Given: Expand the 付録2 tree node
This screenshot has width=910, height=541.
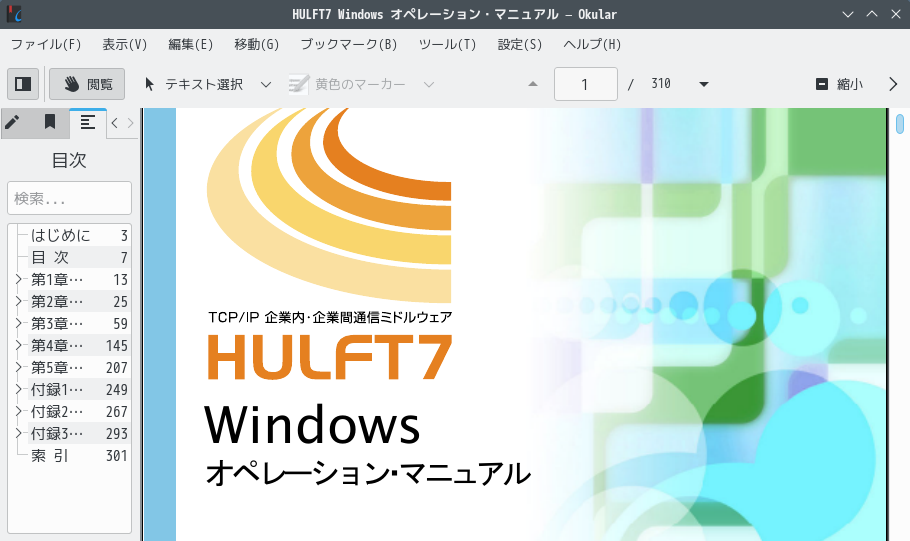Looking at the screenshot, I should (x=19, y=412).
